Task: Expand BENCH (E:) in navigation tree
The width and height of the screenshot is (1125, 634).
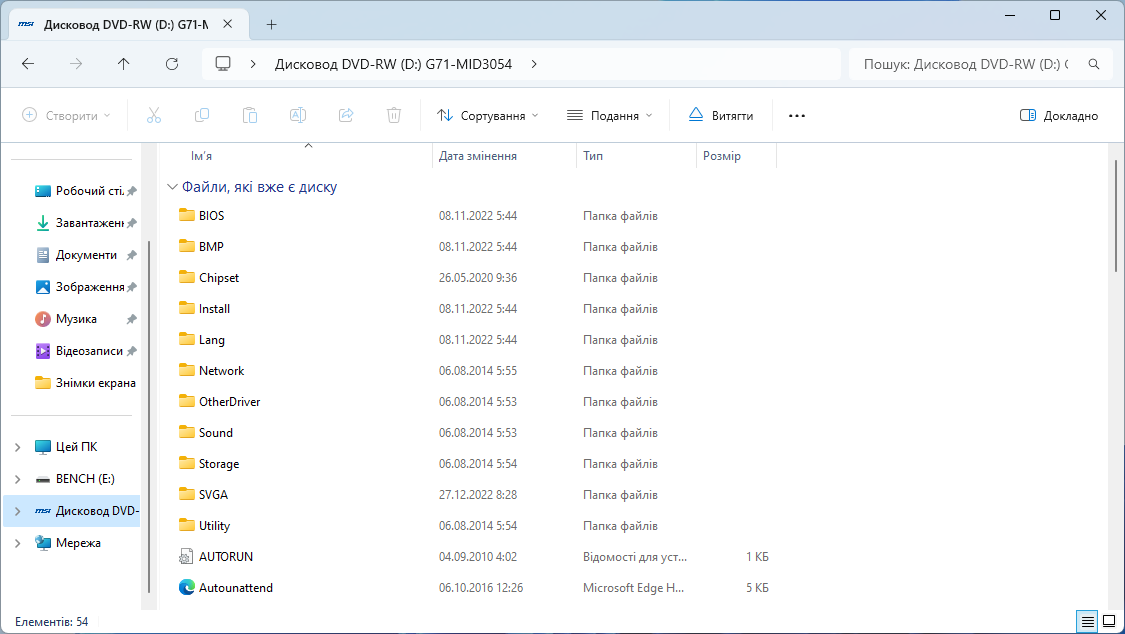Action: [x=18, y=479]
